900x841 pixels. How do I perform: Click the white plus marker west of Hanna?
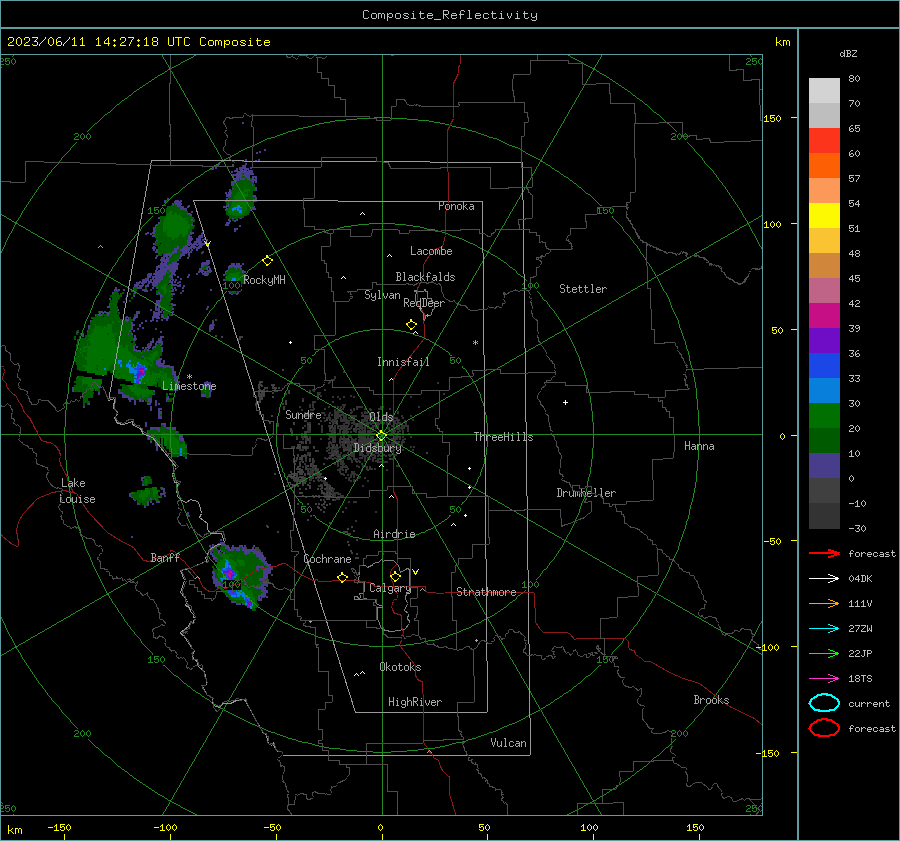click(565, 402)
